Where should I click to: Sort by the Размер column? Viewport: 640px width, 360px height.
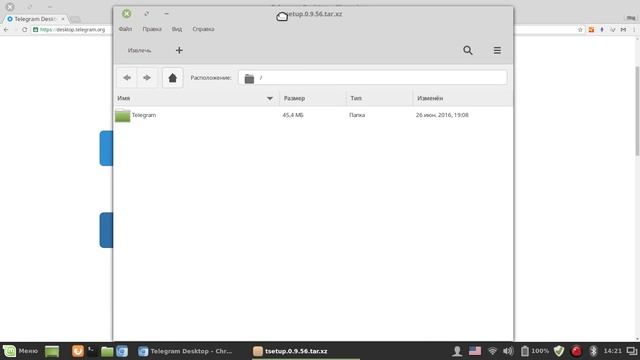tap(313, 98)
